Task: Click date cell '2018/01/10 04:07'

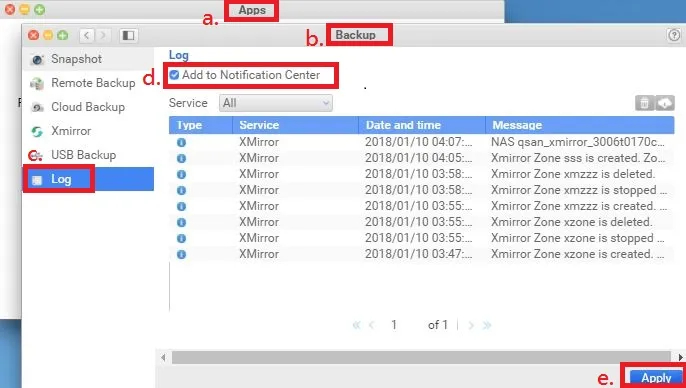Action: 419,142
